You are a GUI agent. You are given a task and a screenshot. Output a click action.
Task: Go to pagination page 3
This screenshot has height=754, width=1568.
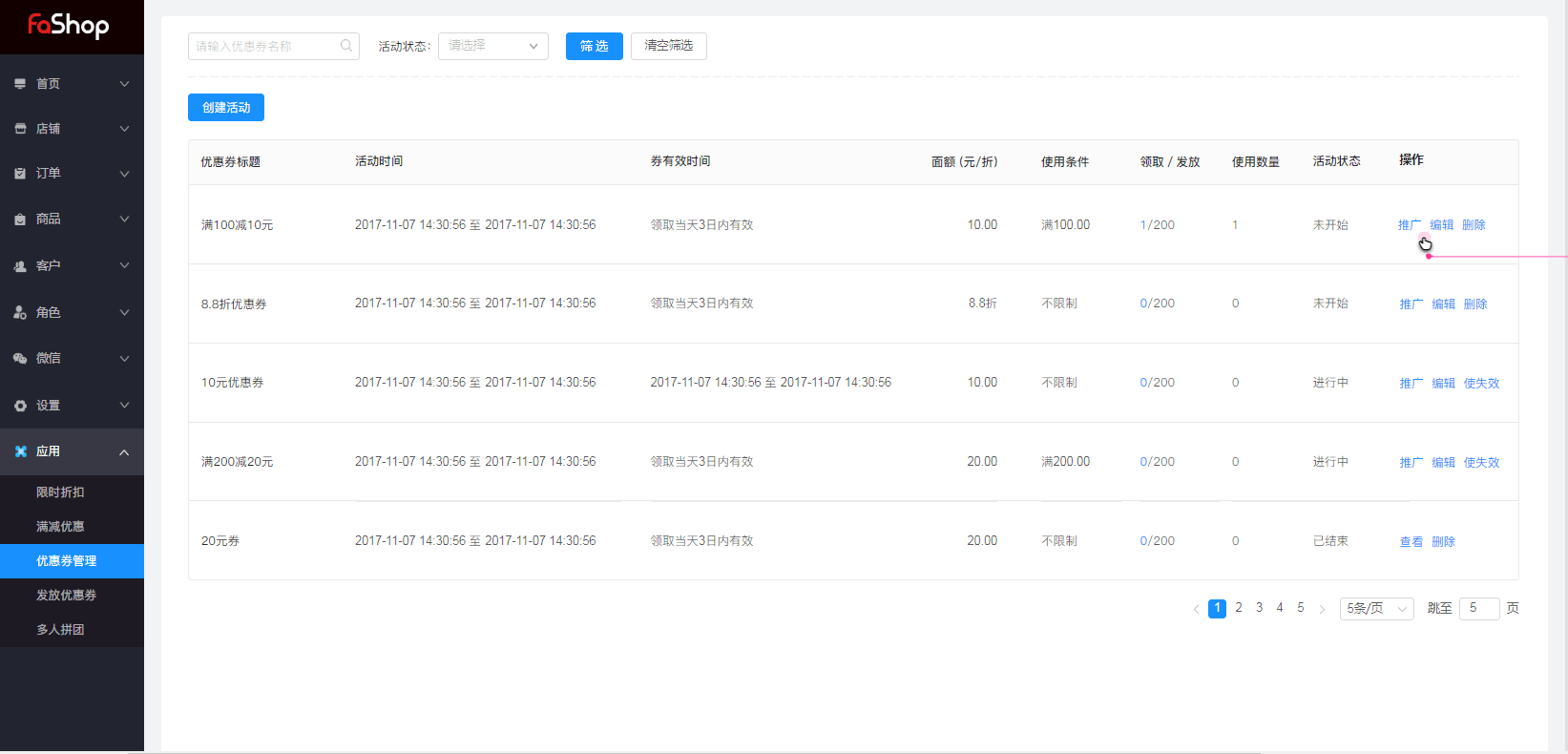pos(1260,608)
